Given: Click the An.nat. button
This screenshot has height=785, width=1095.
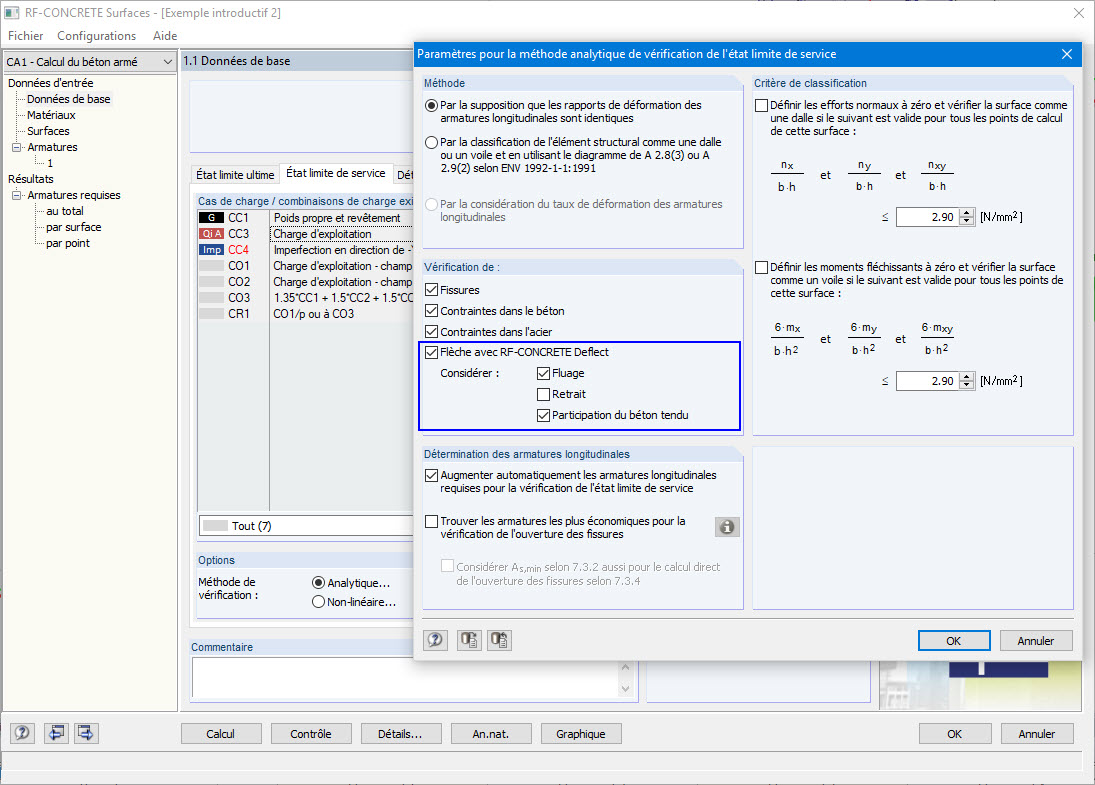Looking at the screenshot, I should pos(491,734).
